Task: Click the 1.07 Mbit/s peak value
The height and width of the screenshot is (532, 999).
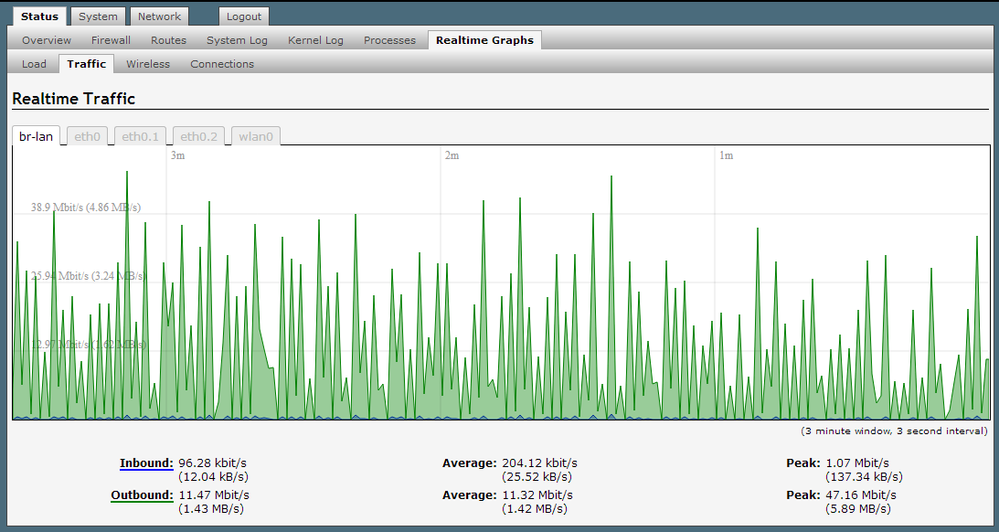Action: 858,463
